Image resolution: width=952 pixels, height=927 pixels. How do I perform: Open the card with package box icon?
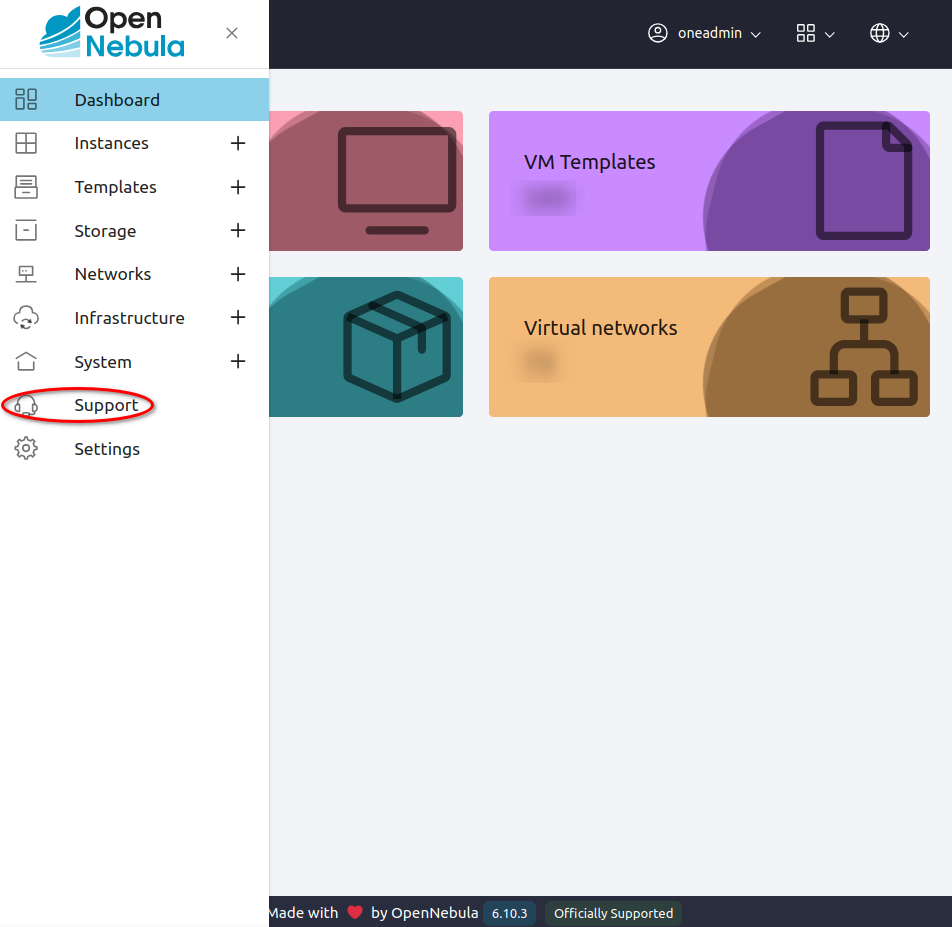tap(366, 347)
